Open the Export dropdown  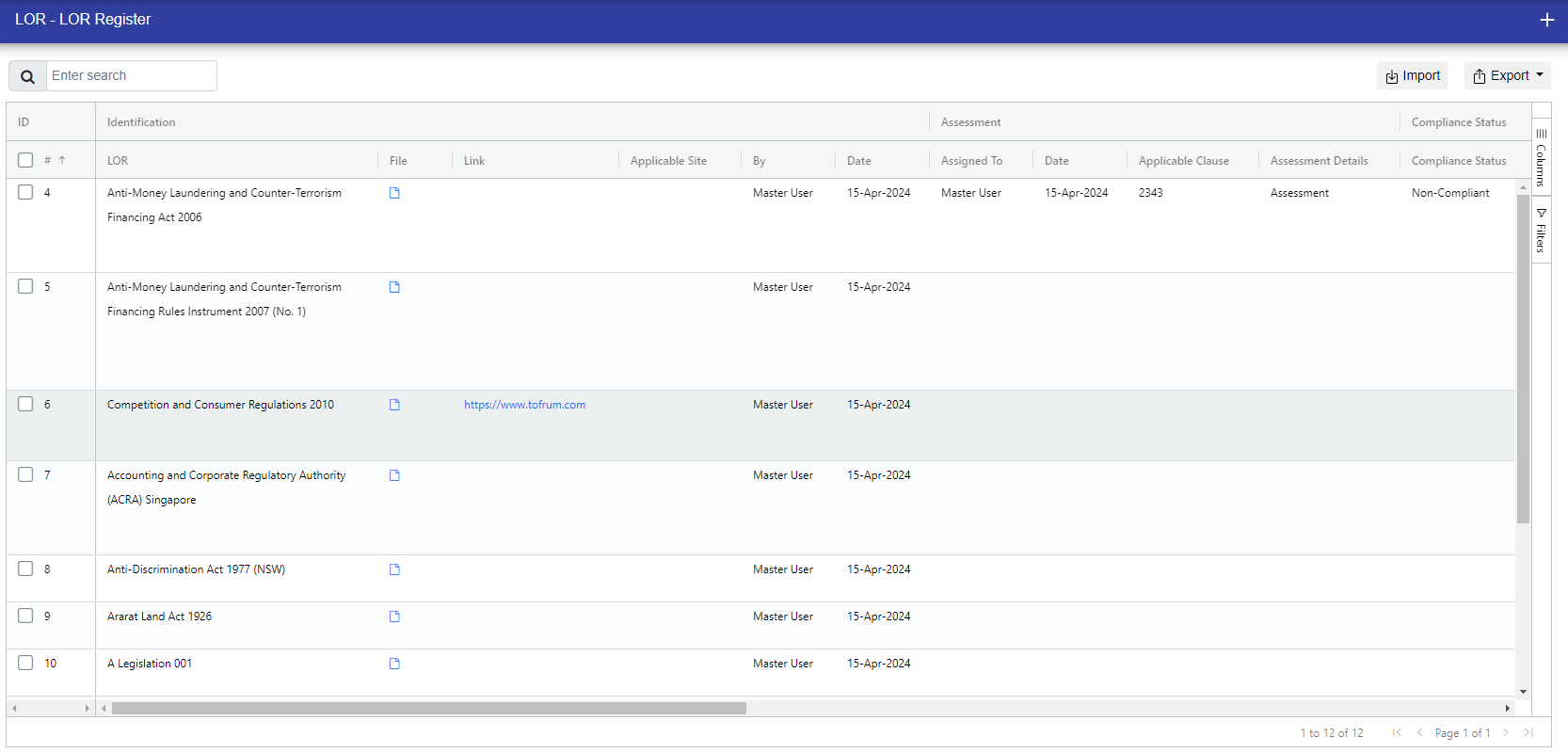1507,75
